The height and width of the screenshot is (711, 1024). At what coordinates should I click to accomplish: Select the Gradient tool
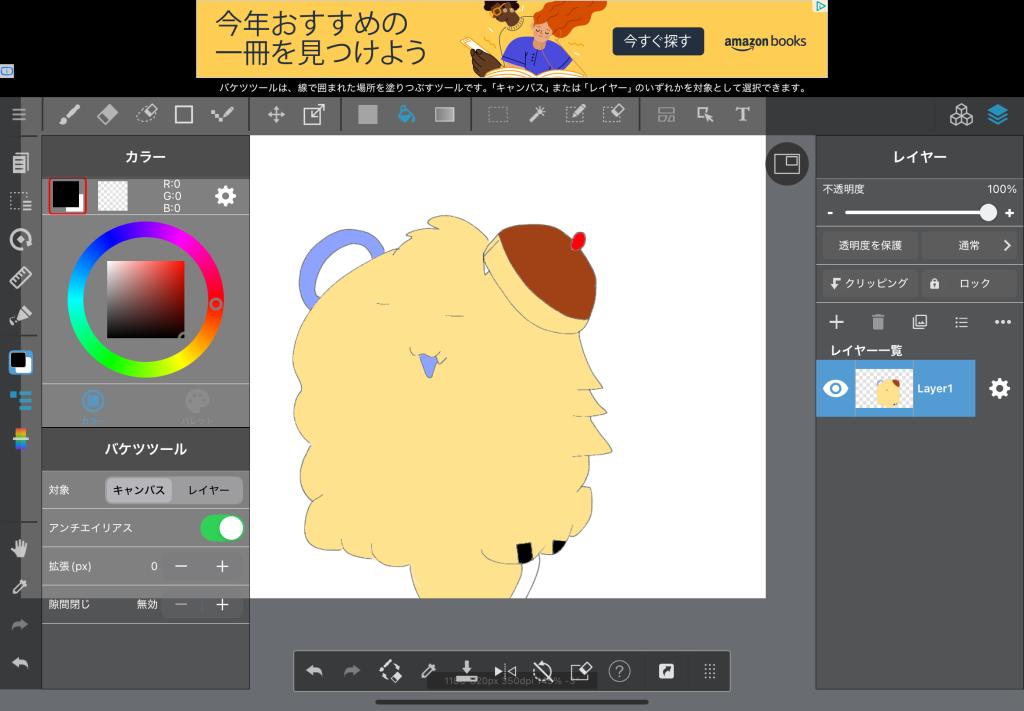(445, 114)
